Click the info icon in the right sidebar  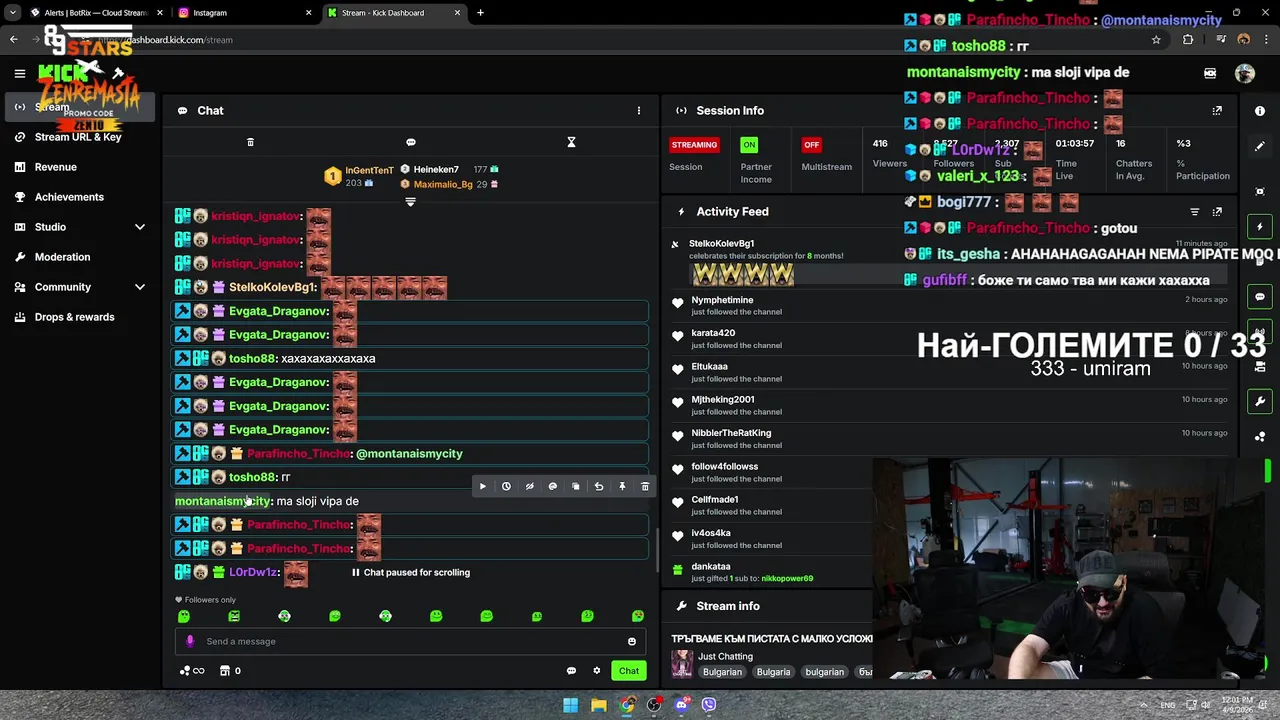point(1260,111)
